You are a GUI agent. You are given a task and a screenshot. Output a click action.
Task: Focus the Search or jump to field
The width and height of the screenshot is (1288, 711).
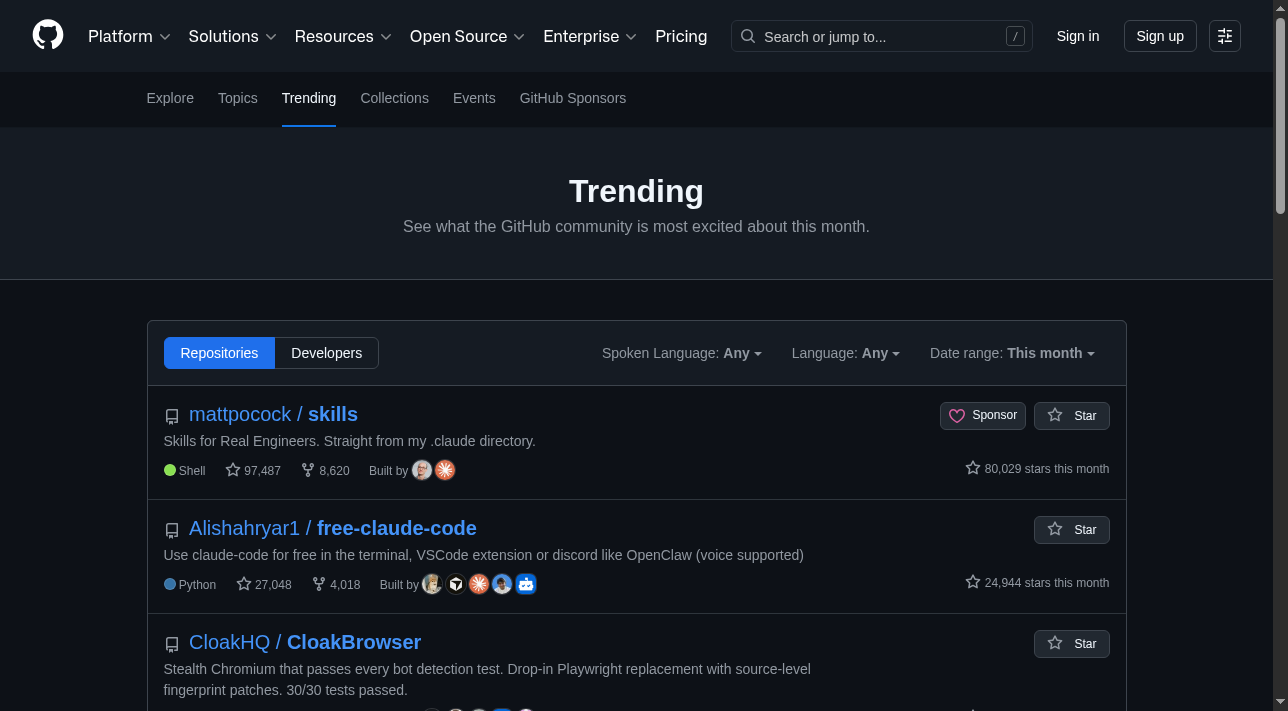click(x=882, y=36)
